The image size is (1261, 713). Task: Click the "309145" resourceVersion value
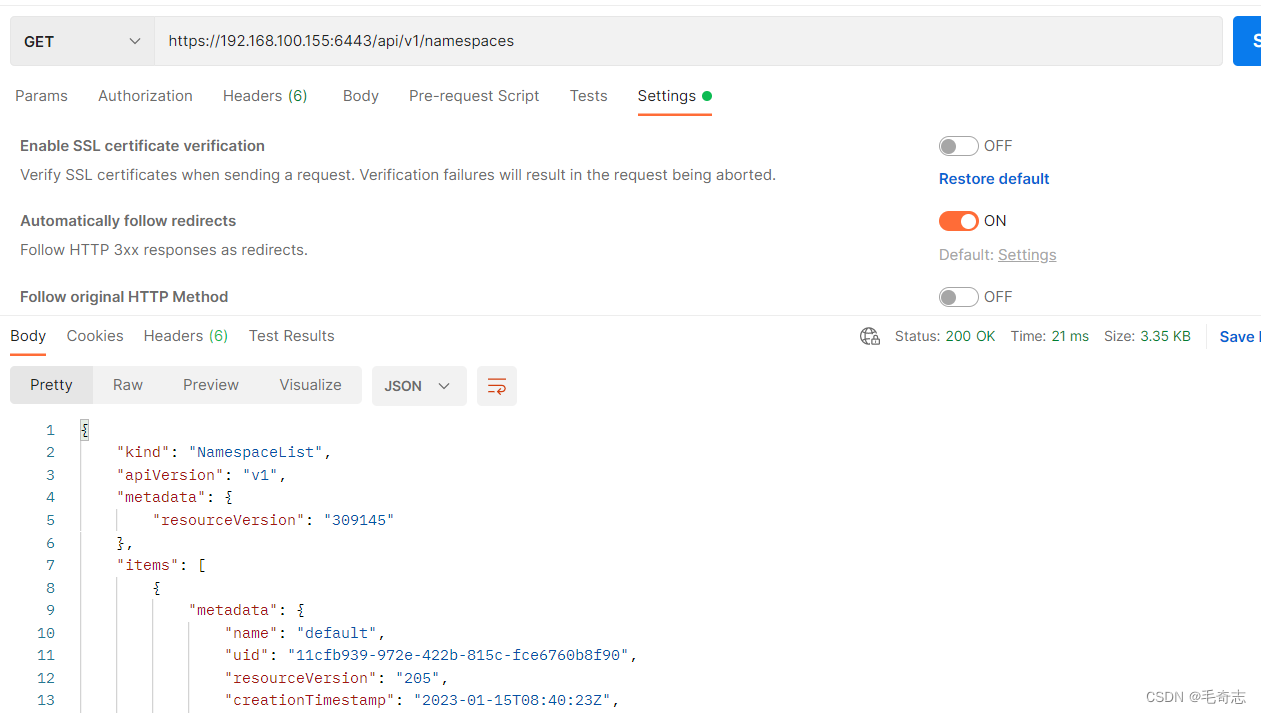[359, 520]
